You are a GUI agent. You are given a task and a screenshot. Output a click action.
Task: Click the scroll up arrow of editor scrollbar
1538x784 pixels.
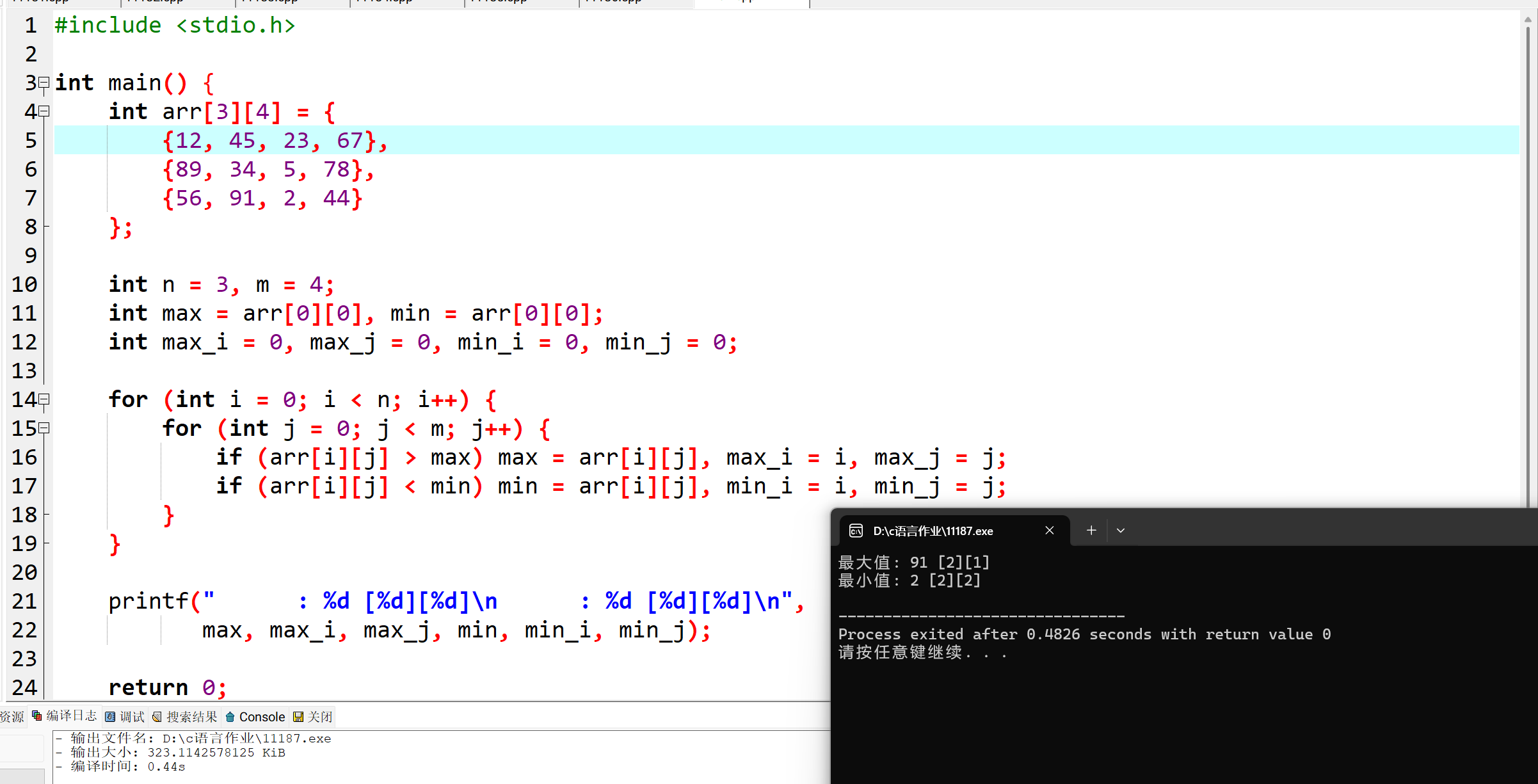coord(1528,20)
